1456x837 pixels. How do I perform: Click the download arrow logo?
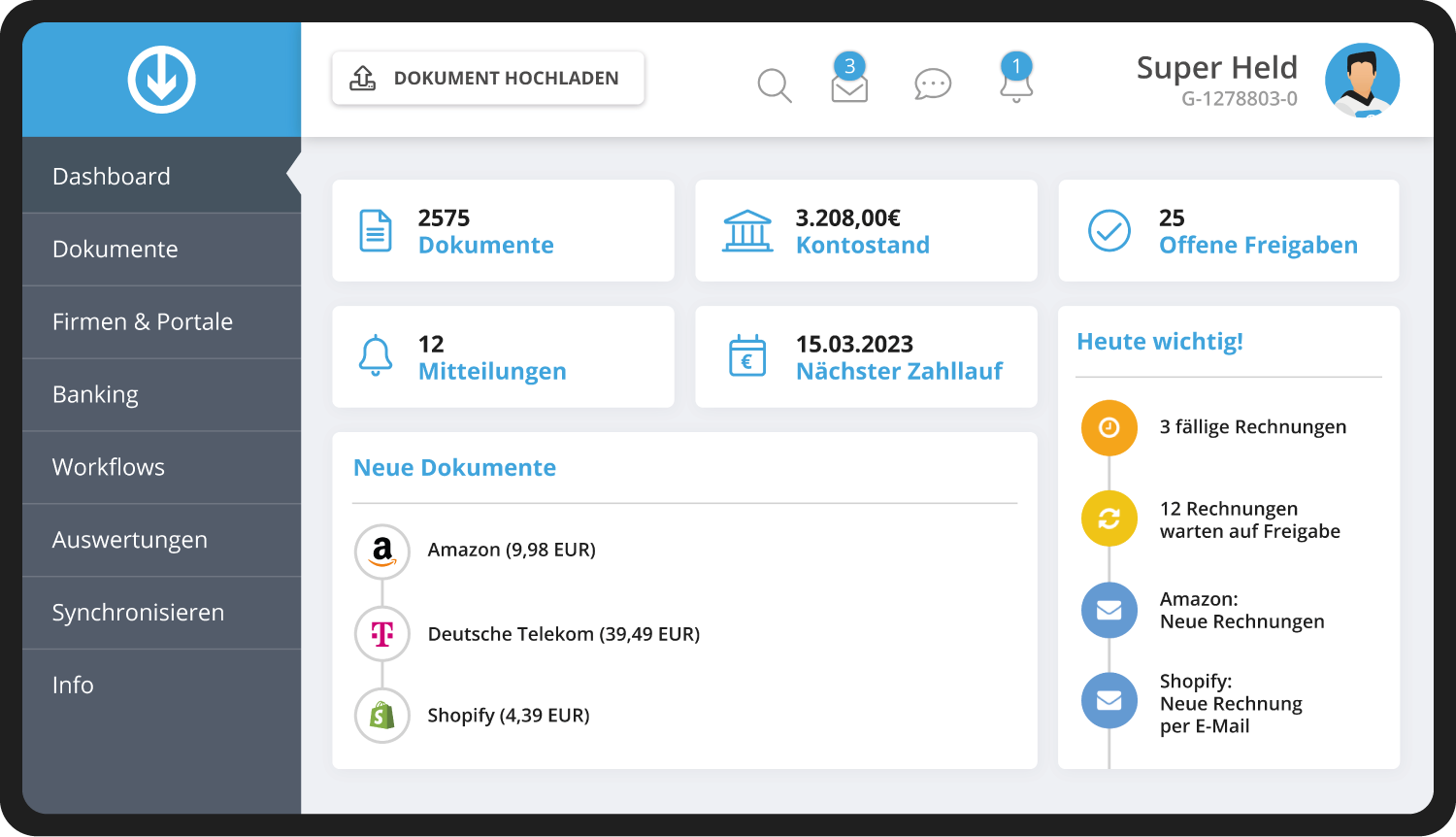(x=161, y=80)
